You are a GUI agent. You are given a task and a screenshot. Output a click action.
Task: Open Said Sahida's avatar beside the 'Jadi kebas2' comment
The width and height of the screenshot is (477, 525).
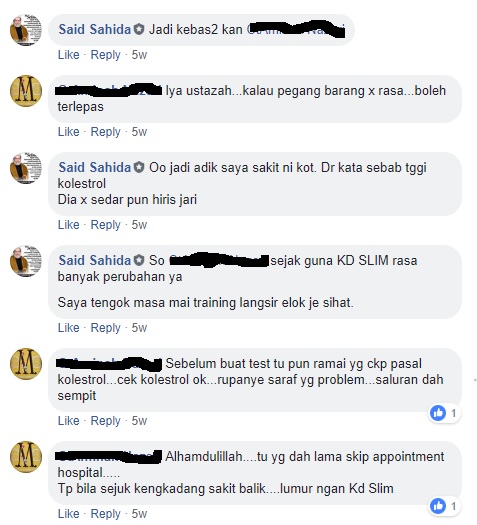26,30
